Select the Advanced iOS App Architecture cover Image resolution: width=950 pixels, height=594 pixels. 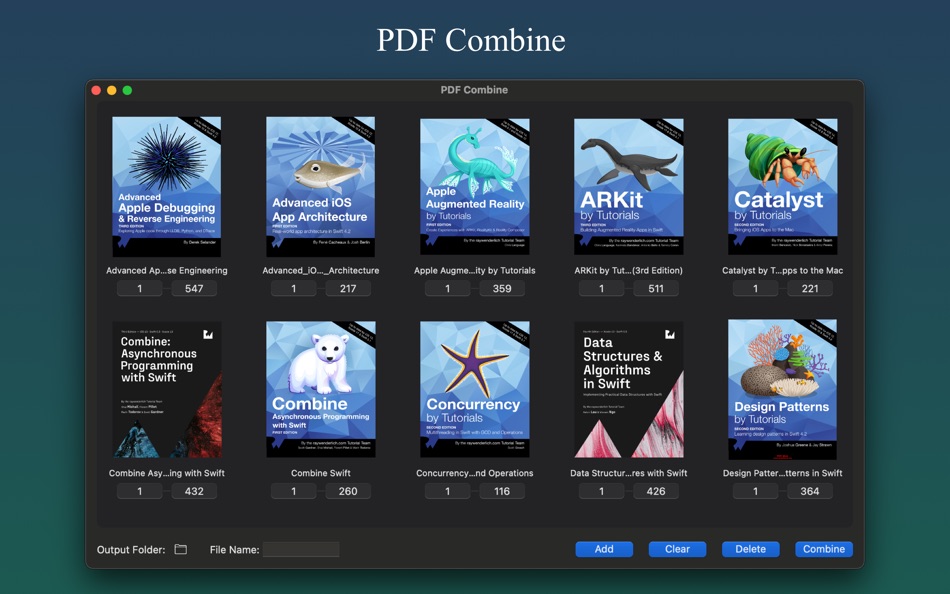pos(321,186)
